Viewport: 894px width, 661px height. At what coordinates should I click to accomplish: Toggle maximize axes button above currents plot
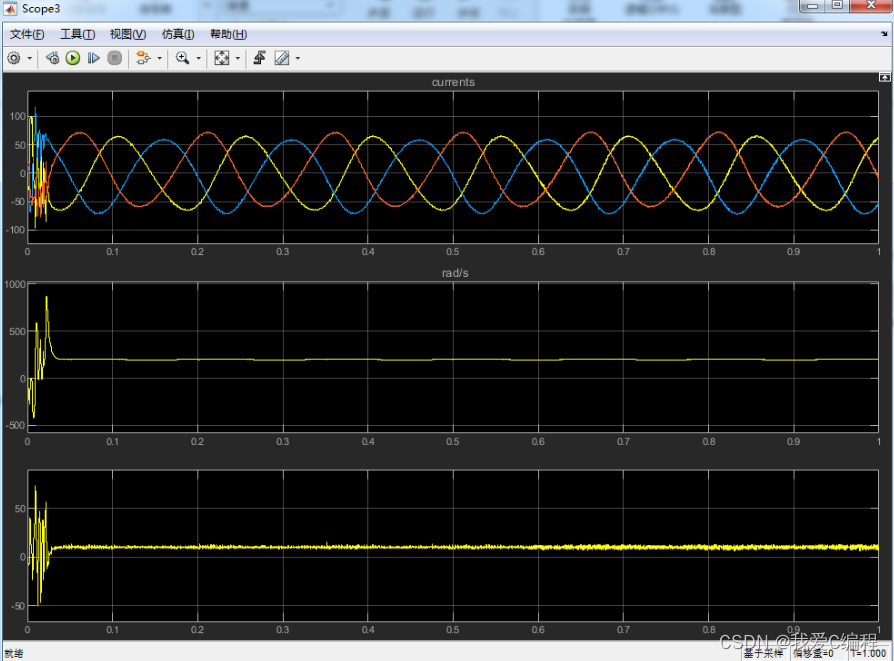(x=884, y=77)
